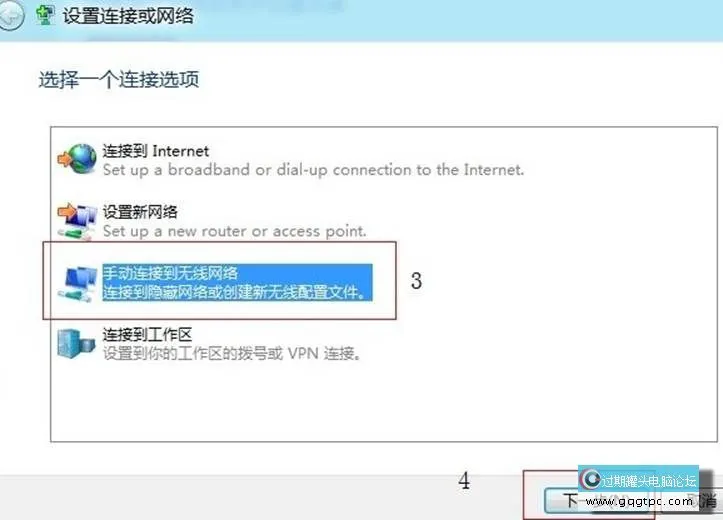The height and width of the screenshot is (520, 723).
Task: Click the 手动连接到无线网络 monitor icon
Action: tap(77, 283)
